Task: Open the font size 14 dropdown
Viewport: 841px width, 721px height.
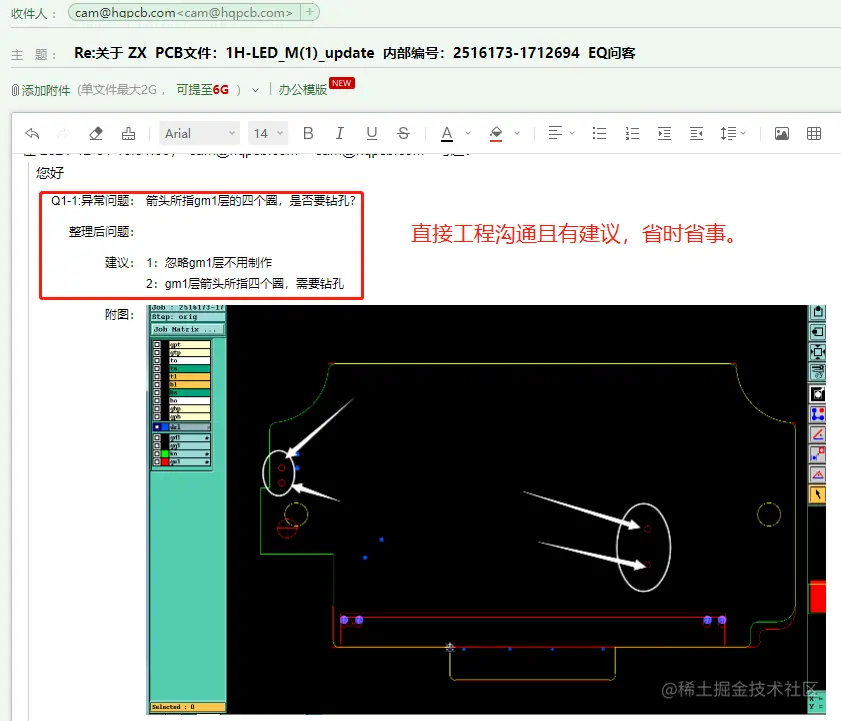Action: pyautogui.click(x=268, y=134)
